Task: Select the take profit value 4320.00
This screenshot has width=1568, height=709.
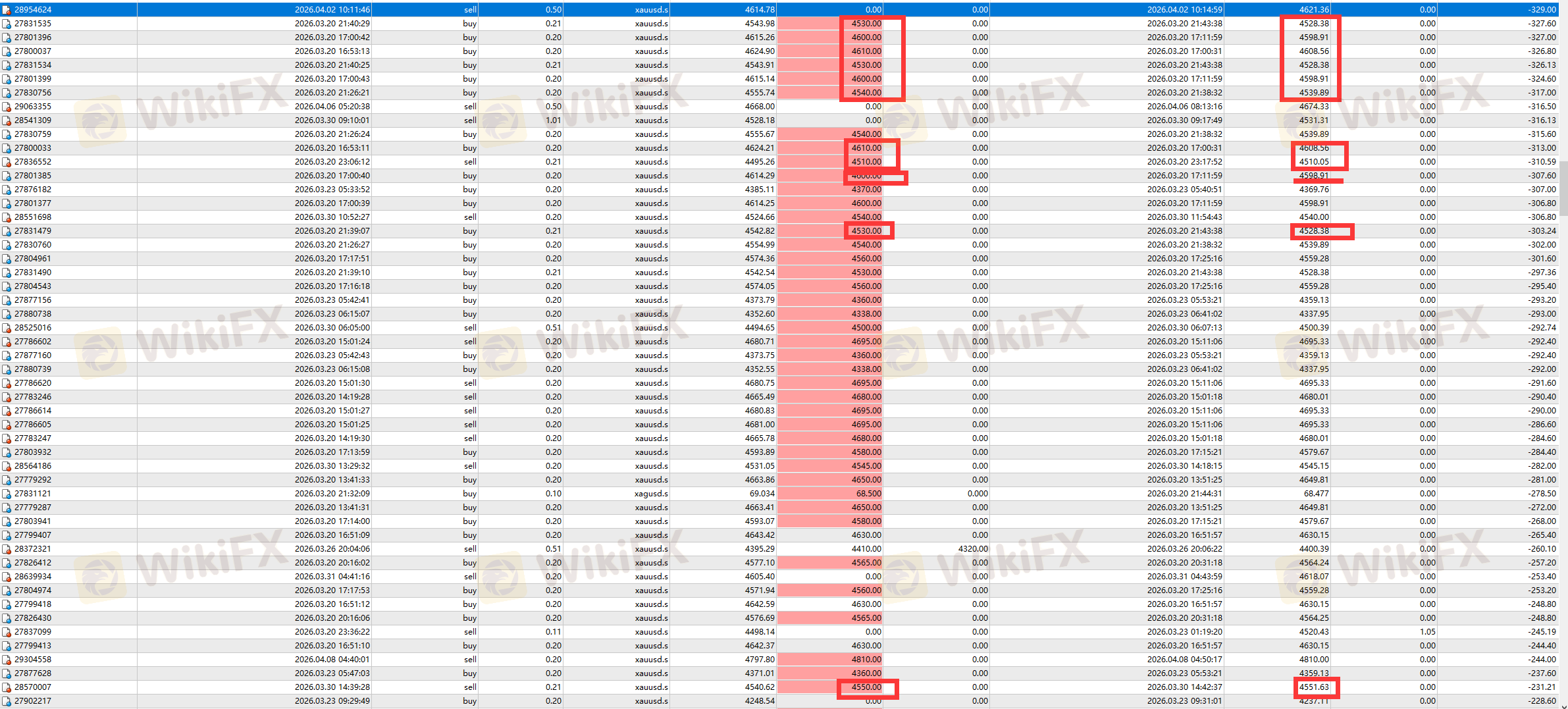Action: (x=973, y=549)
